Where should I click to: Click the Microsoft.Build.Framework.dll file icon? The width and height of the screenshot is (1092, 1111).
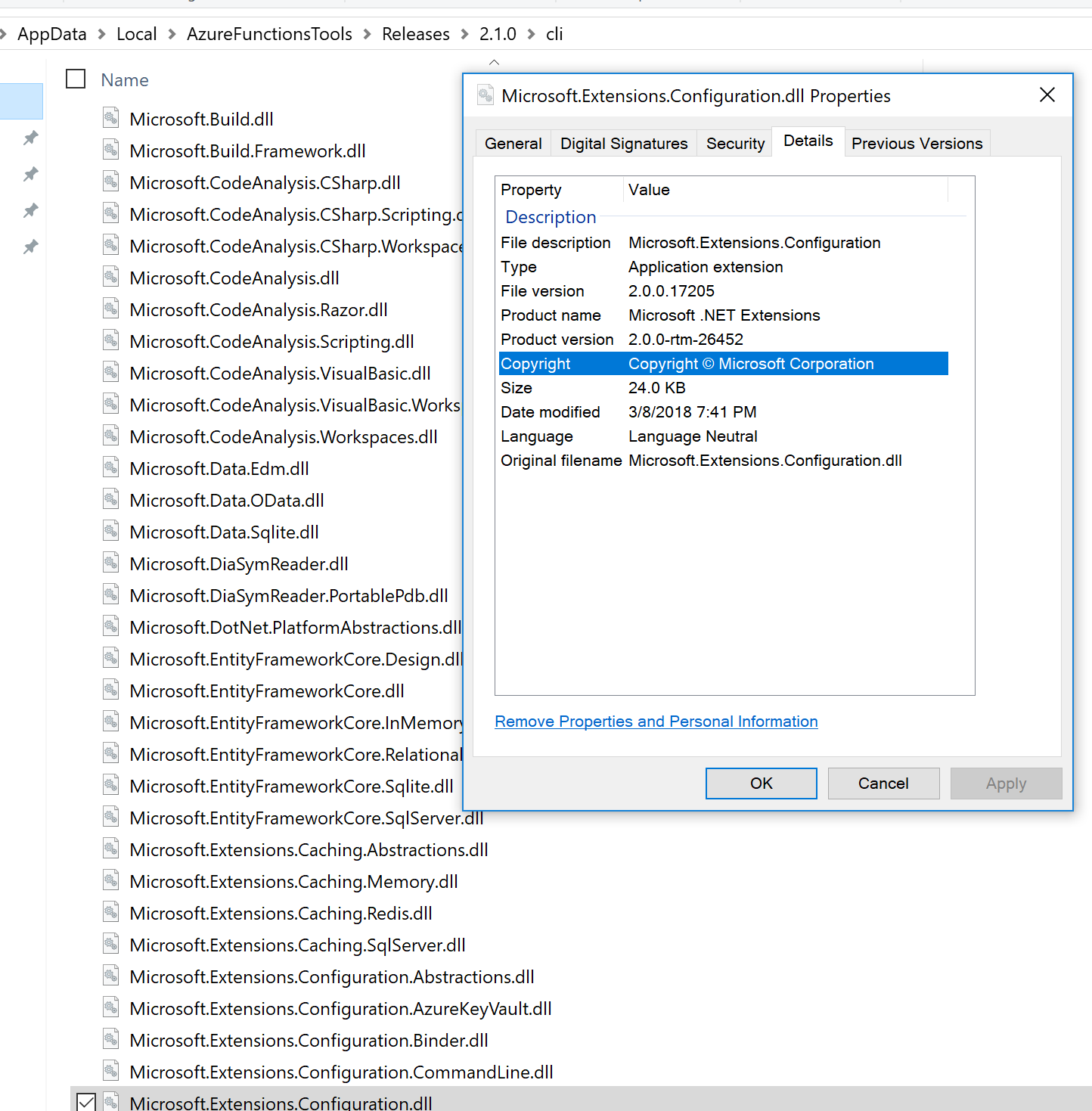(x=111, y=150)
